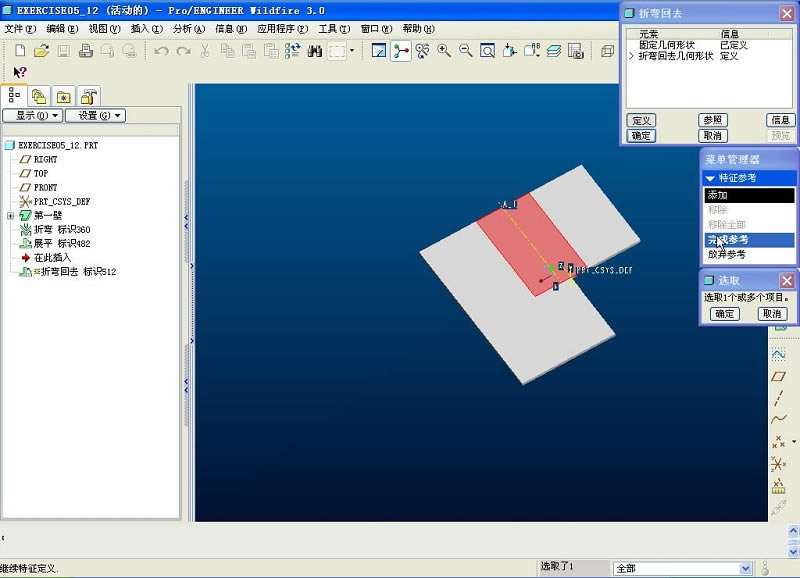Expand the 第一壁 tree node
The height and width of the screenshot is (578, 800).
tap(10, 215)
